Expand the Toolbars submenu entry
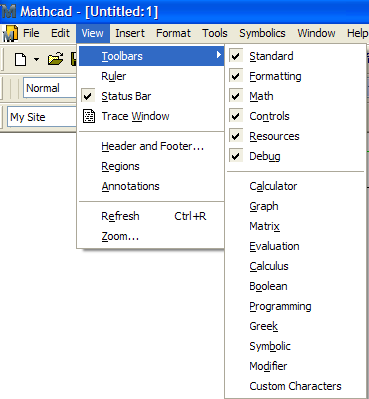 coord(151,56)
